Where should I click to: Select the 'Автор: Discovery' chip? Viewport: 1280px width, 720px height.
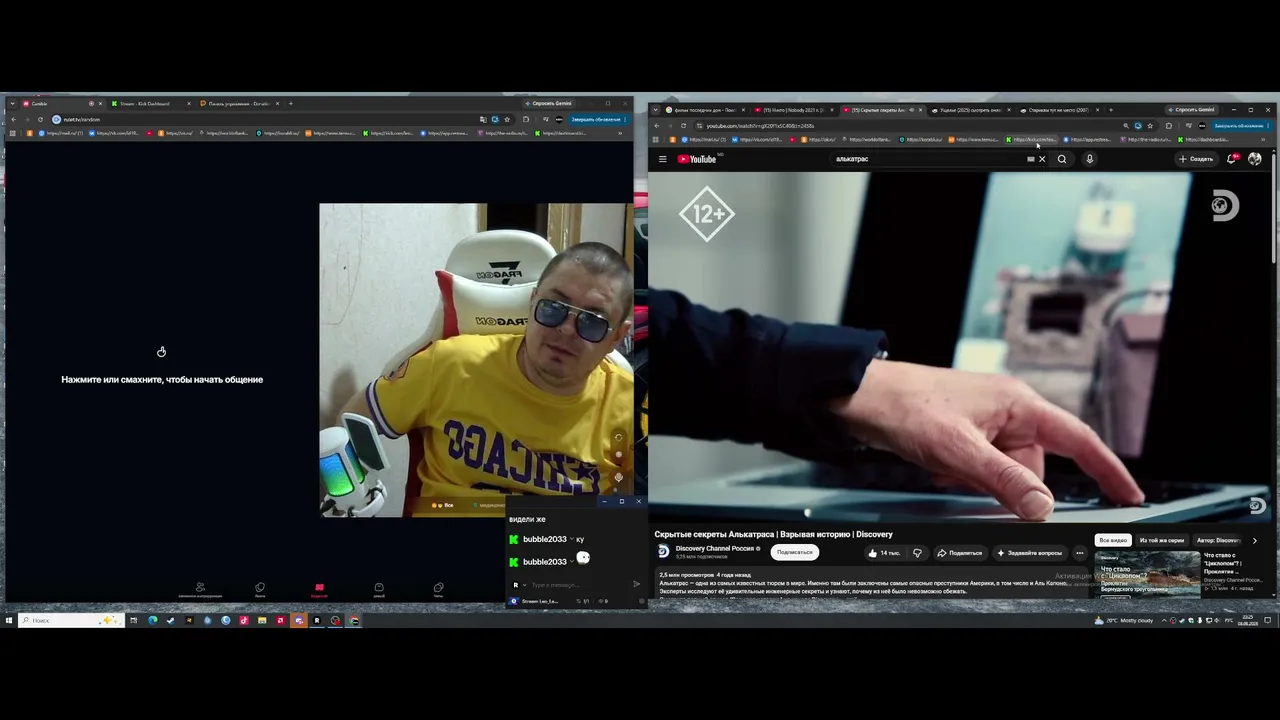[1218, 540]
